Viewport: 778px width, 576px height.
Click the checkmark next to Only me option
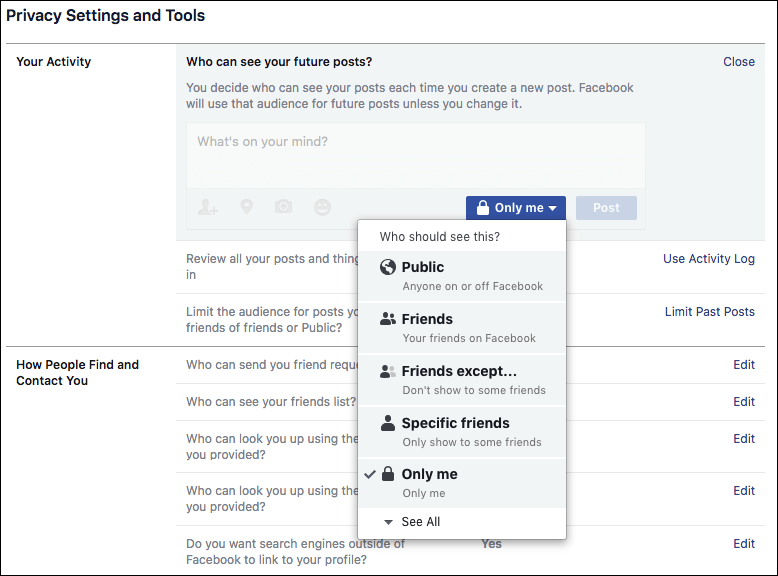[x=370, y=474]
